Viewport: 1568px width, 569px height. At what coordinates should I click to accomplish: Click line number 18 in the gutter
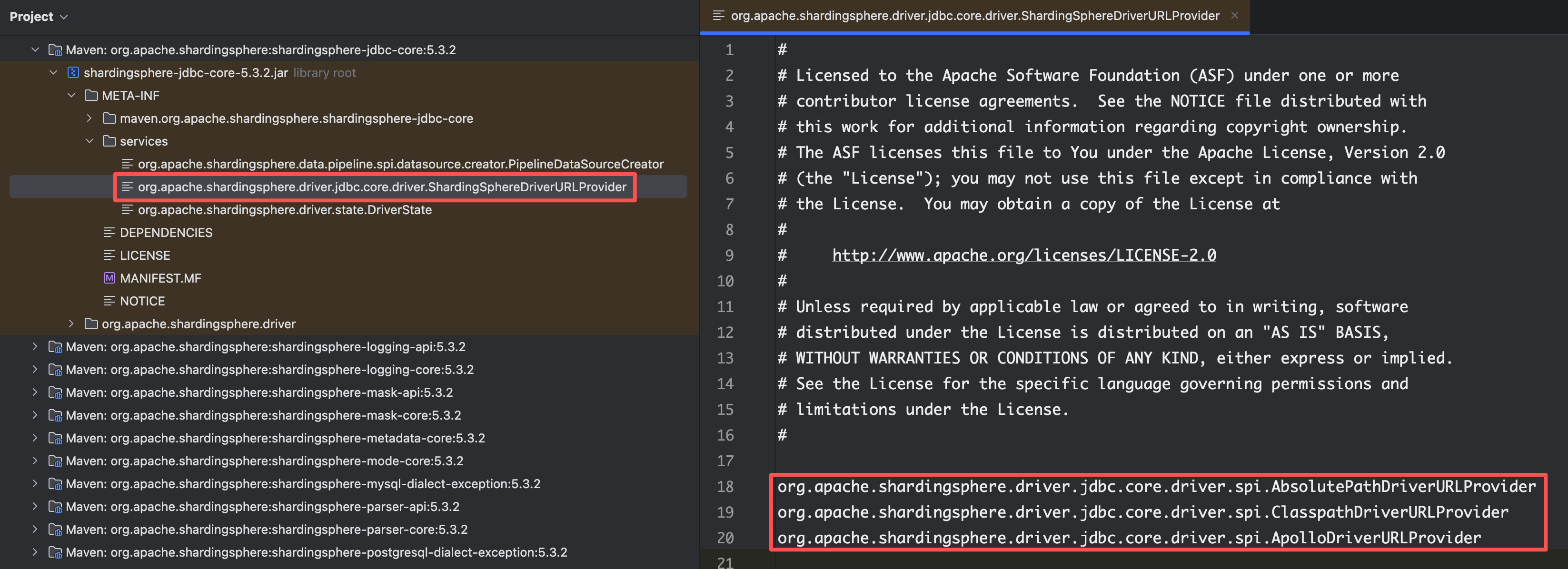tap(725, 487)
